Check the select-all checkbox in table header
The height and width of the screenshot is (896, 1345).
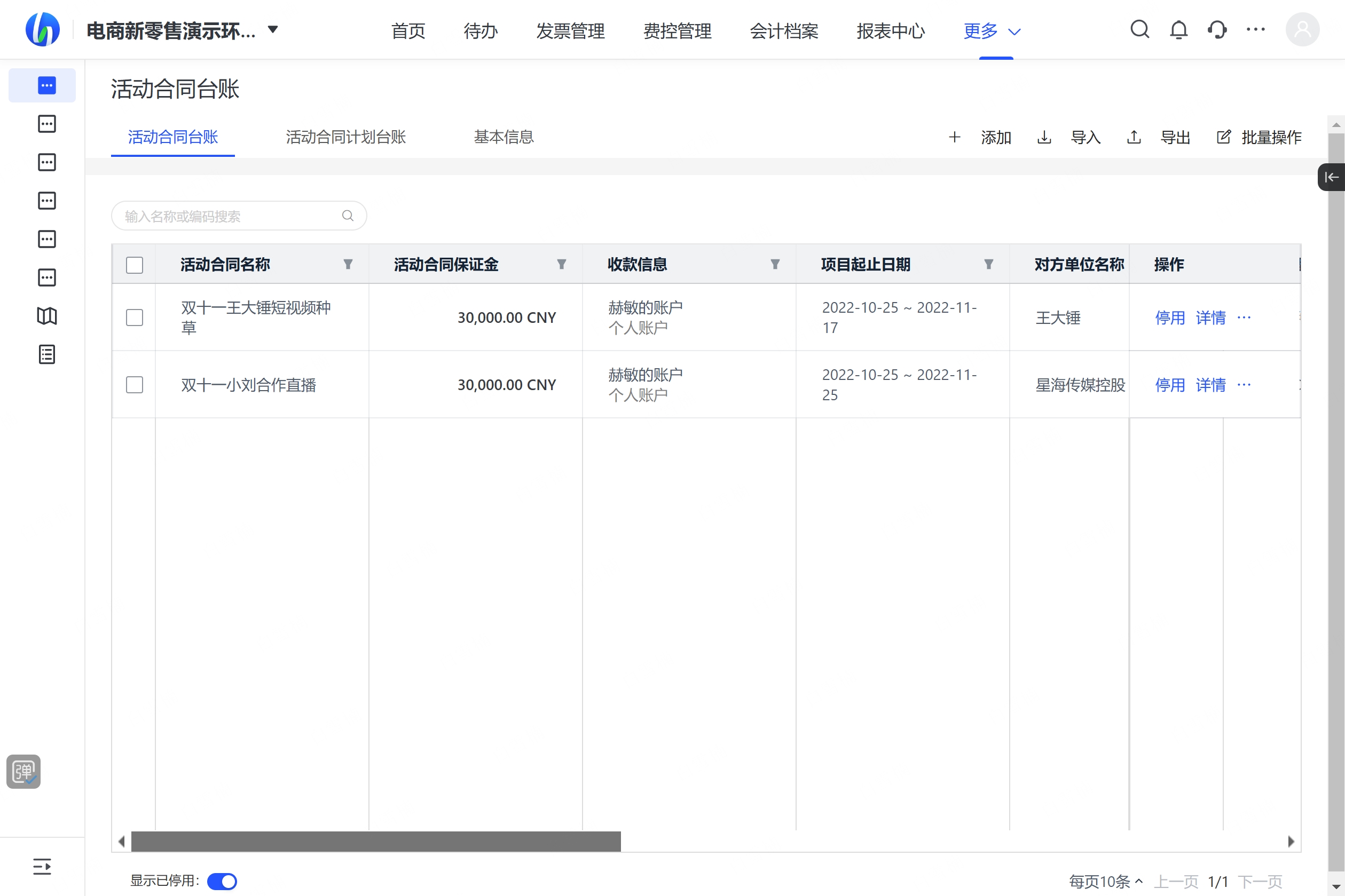[x=135, y=265]
